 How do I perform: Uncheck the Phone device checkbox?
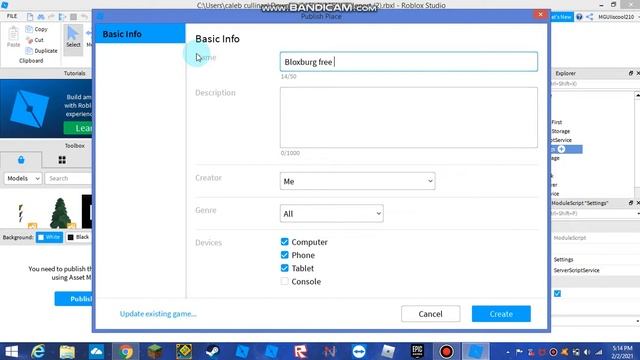point(284,255)
